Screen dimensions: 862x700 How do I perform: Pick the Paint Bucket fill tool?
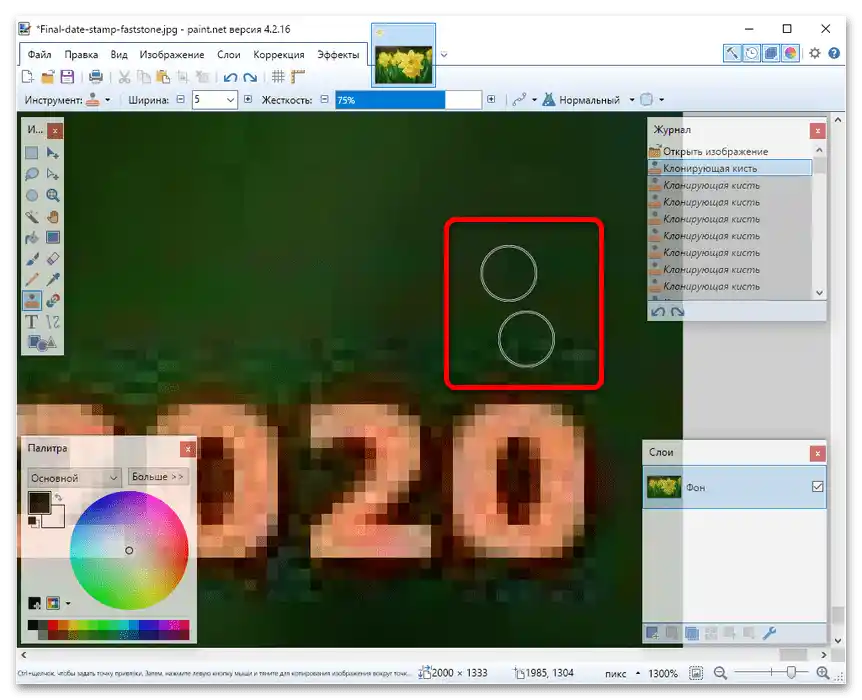point(32,237)
